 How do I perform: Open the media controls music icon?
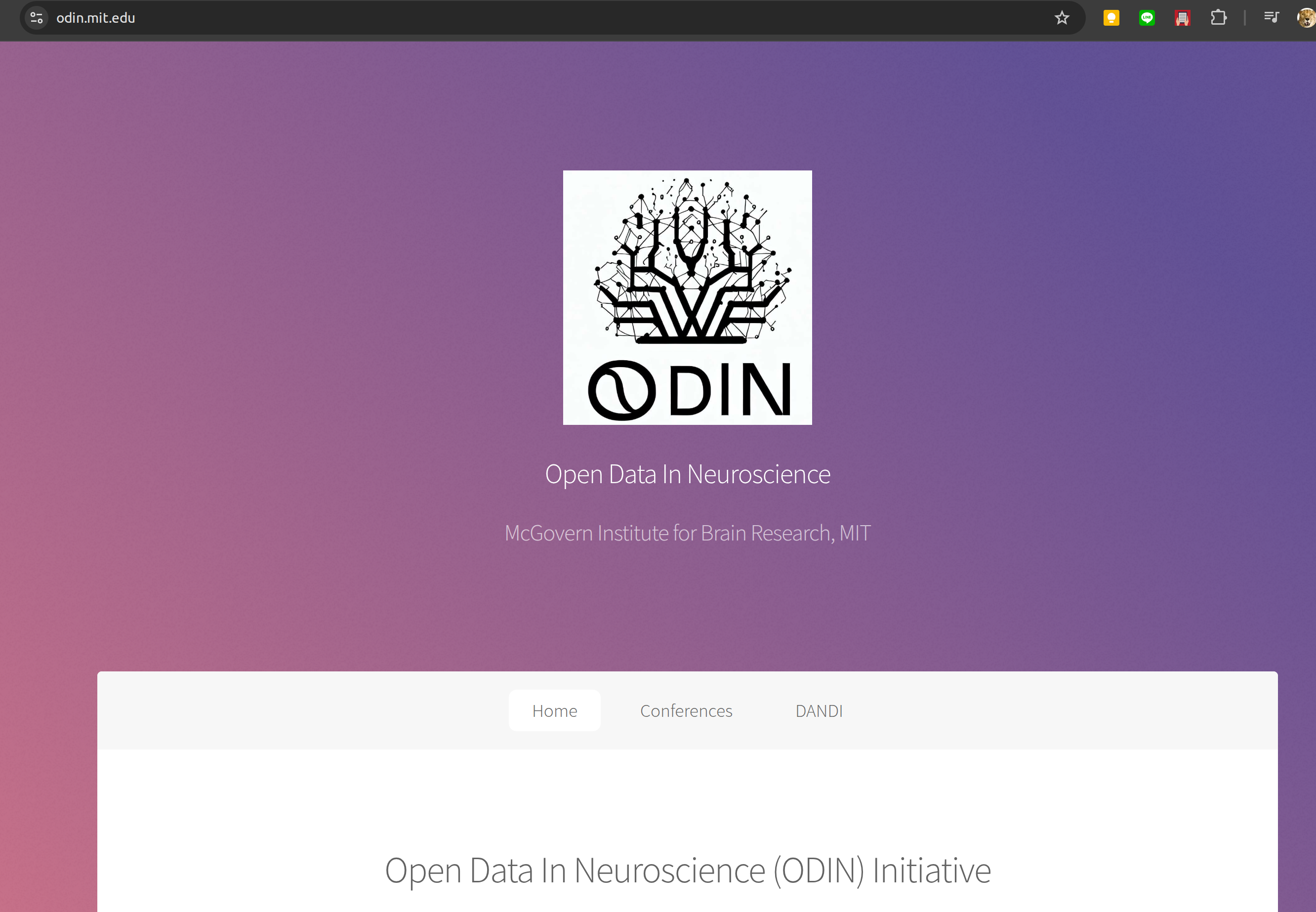[1271, 18]
